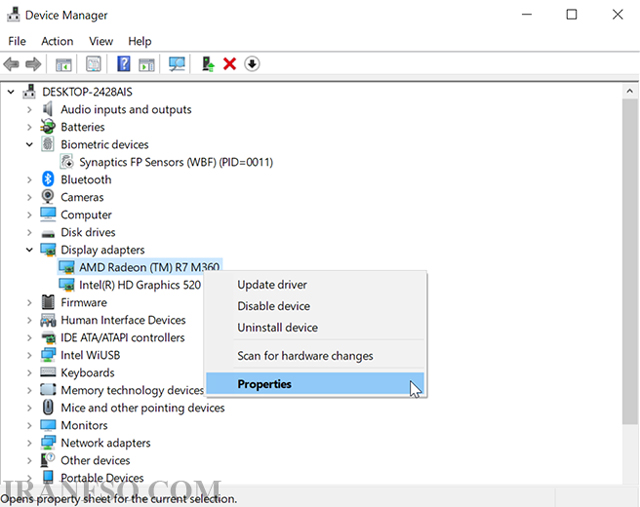Open the View menu
This screenshot has height=507, width=640.
pos(101,41)
